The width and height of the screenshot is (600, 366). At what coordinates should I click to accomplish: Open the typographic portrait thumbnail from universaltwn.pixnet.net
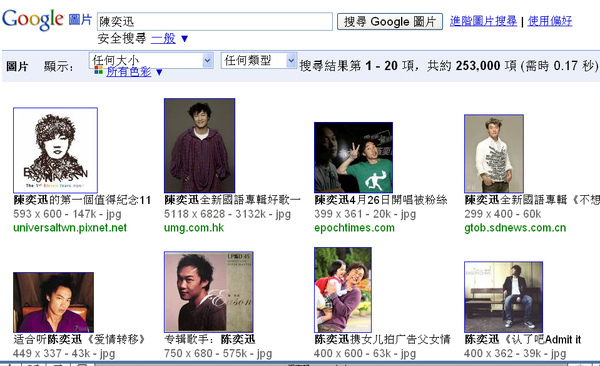pos(55,150)
